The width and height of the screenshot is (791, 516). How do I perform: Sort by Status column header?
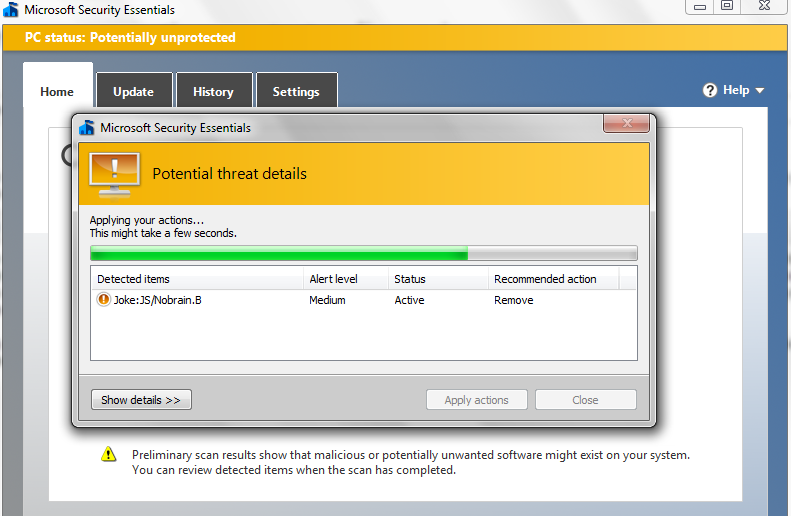pyautogui.click(x=438, y=279)
